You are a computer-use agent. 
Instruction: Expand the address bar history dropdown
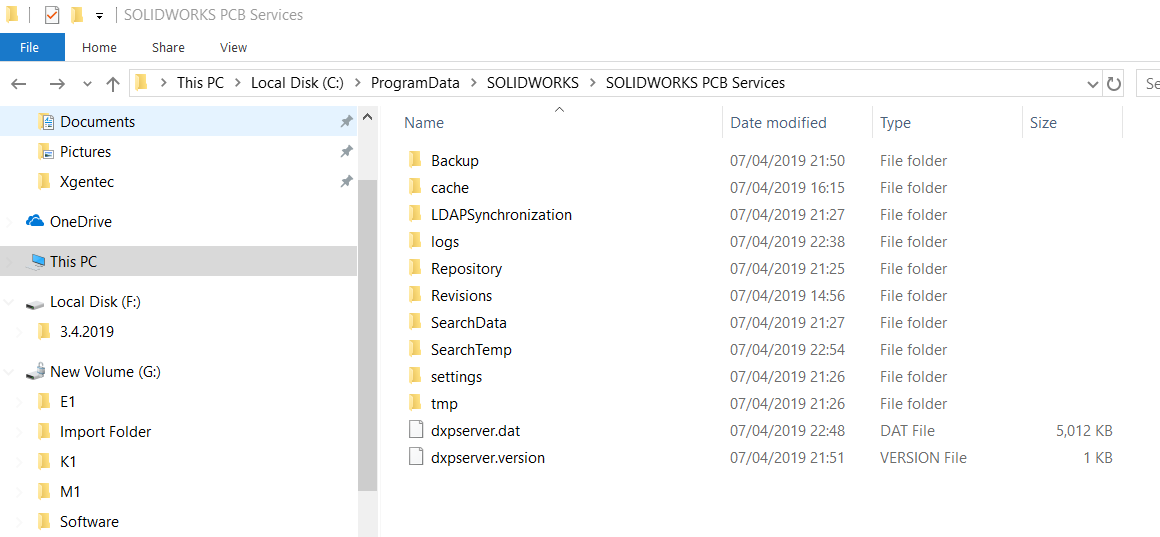tap(1092, 84)
